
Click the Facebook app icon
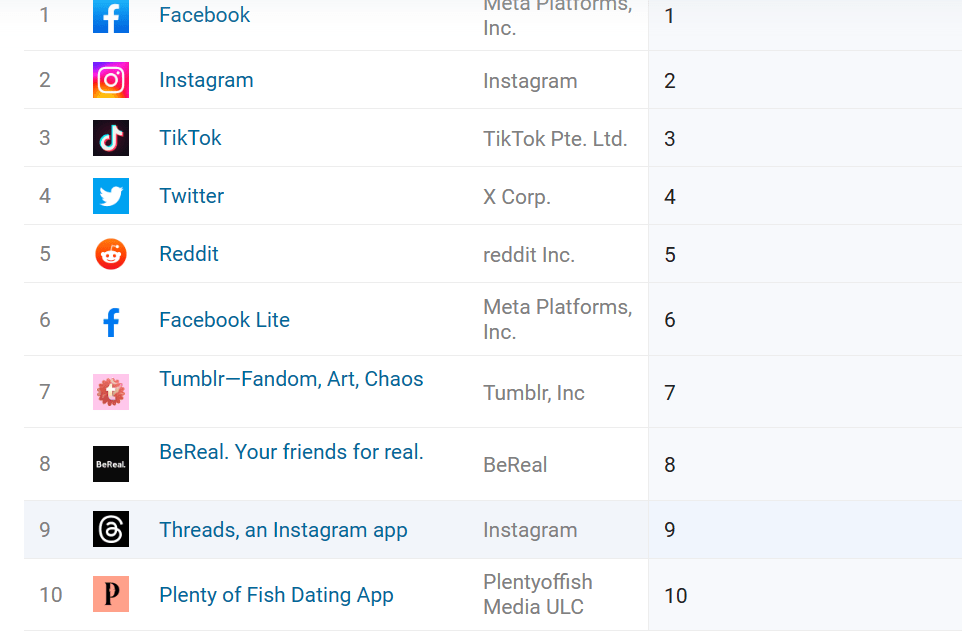click(111, 16)
